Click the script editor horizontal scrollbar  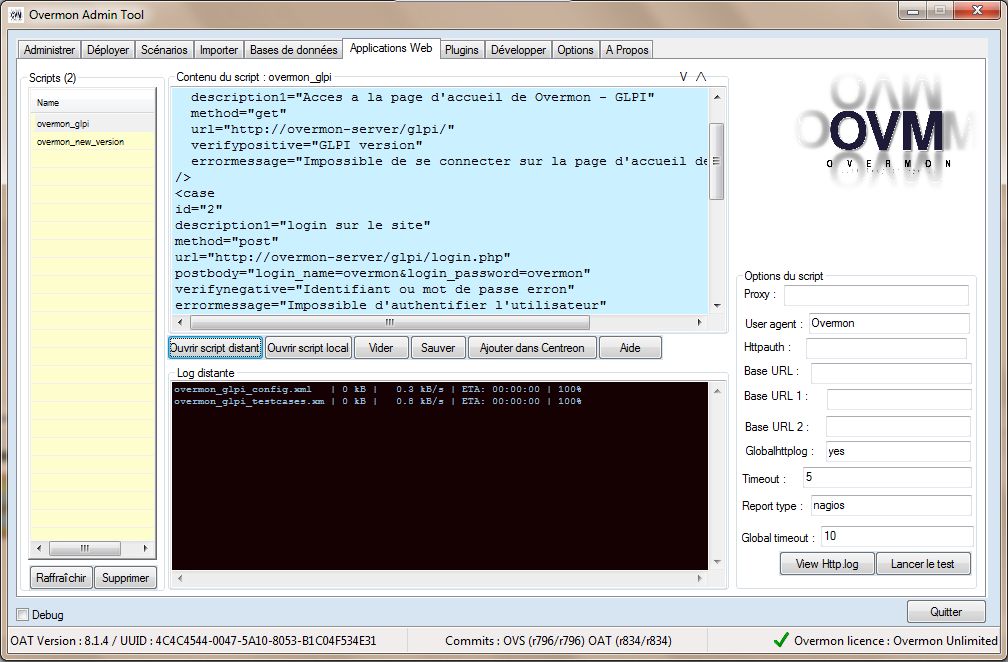tap(388, 323)
